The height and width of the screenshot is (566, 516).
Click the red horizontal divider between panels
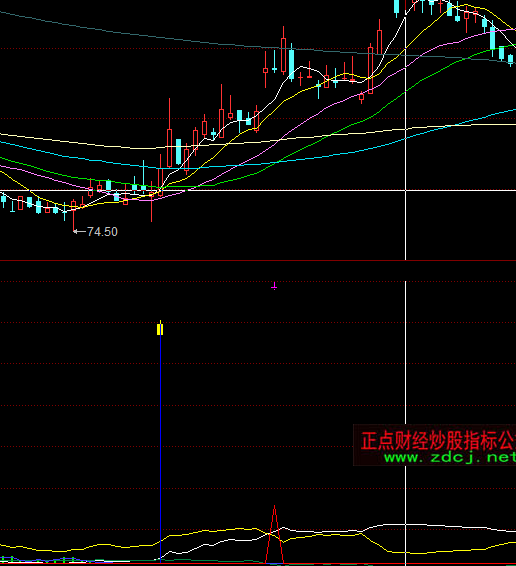click(x=258, y=260)
